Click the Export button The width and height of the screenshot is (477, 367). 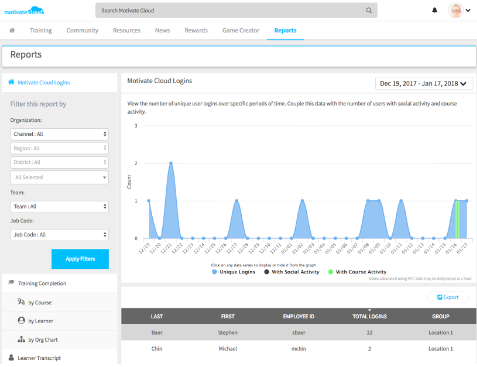pos(448,297)
